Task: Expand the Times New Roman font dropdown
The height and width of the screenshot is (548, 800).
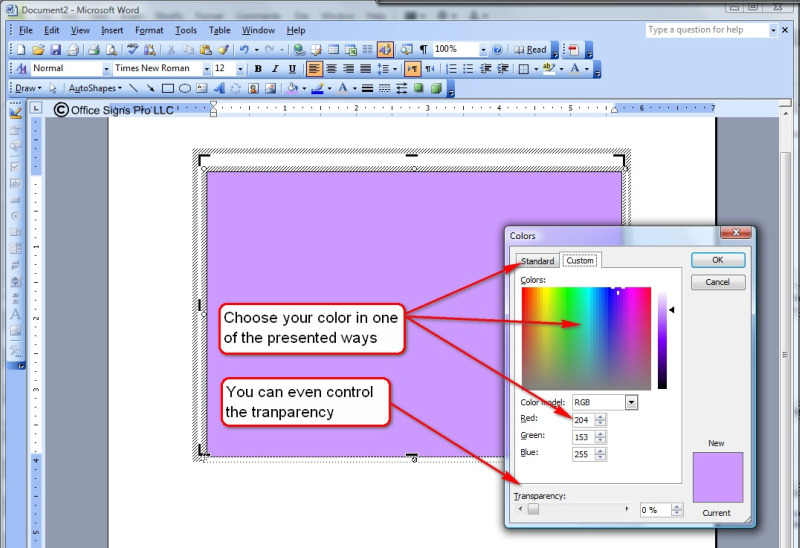Action: click(206, 69)
